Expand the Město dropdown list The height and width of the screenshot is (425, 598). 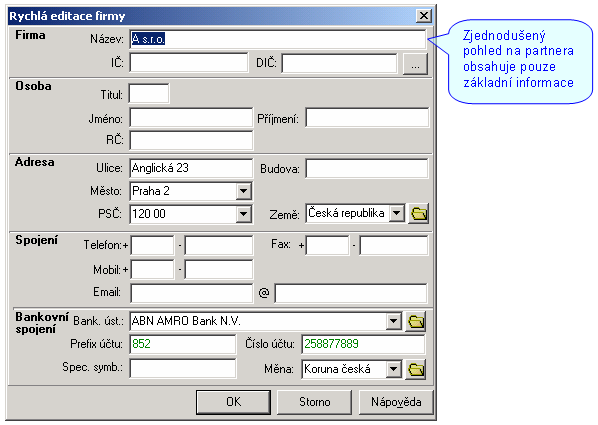[x=243, y=191]
